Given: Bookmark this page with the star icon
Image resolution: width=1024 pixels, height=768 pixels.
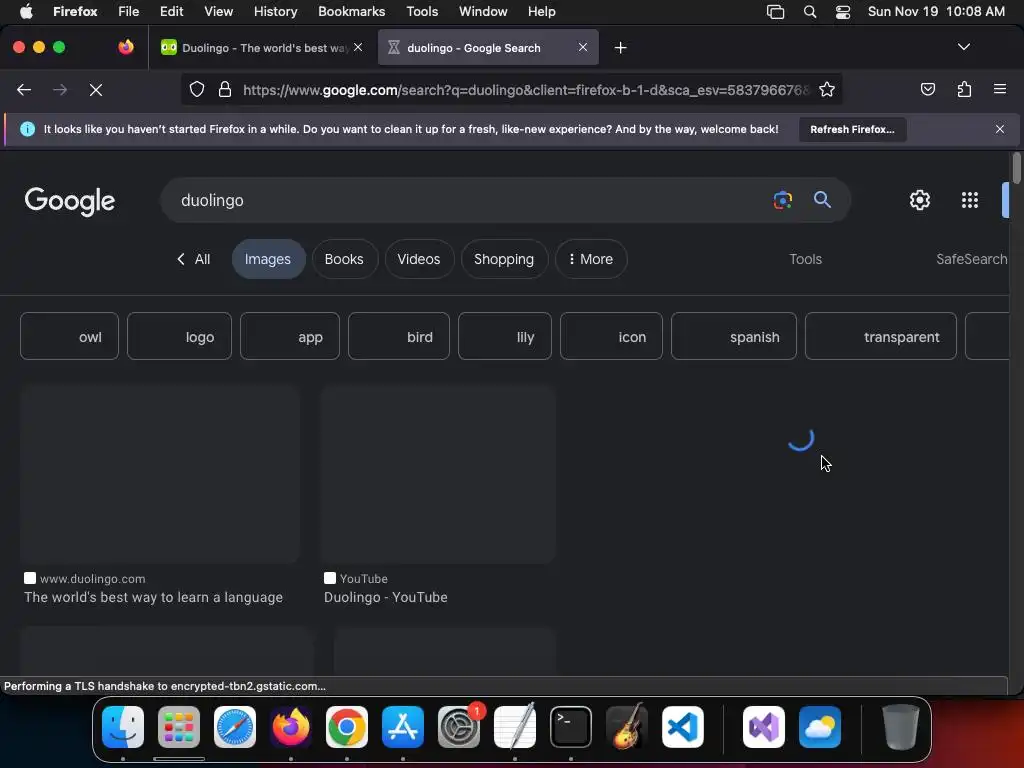Looking at the screenshot, I should click(827, 89).
